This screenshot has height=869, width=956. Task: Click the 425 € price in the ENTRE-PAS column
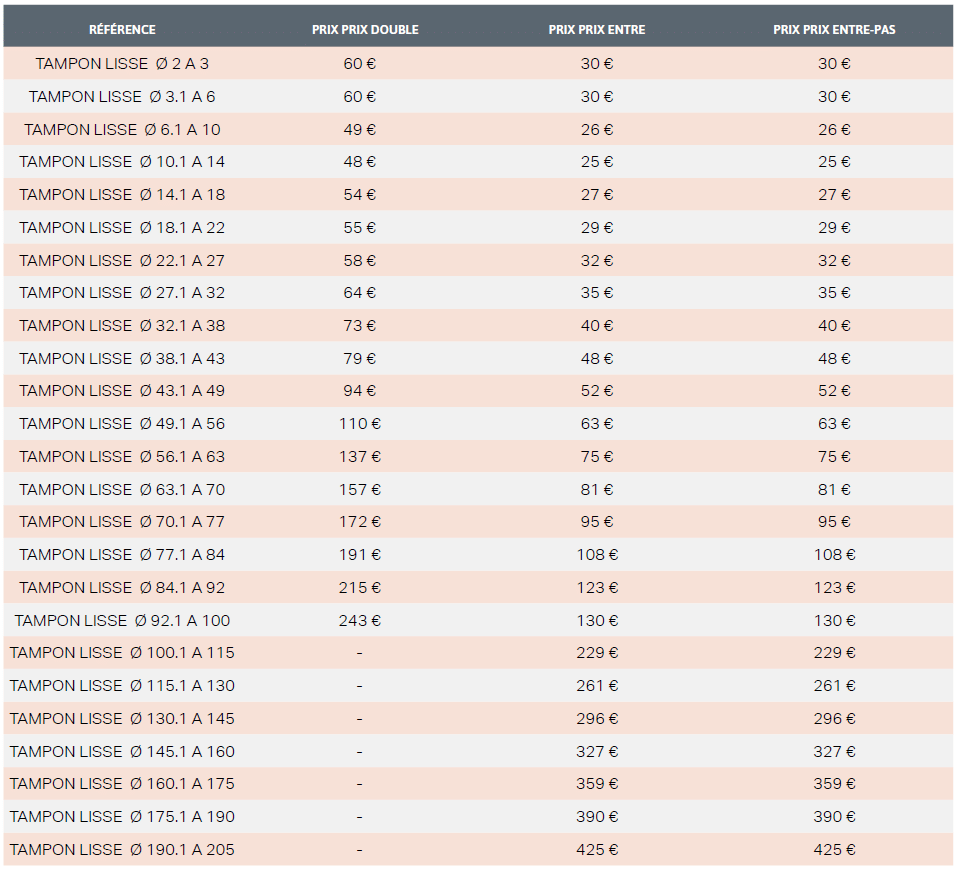834,850
